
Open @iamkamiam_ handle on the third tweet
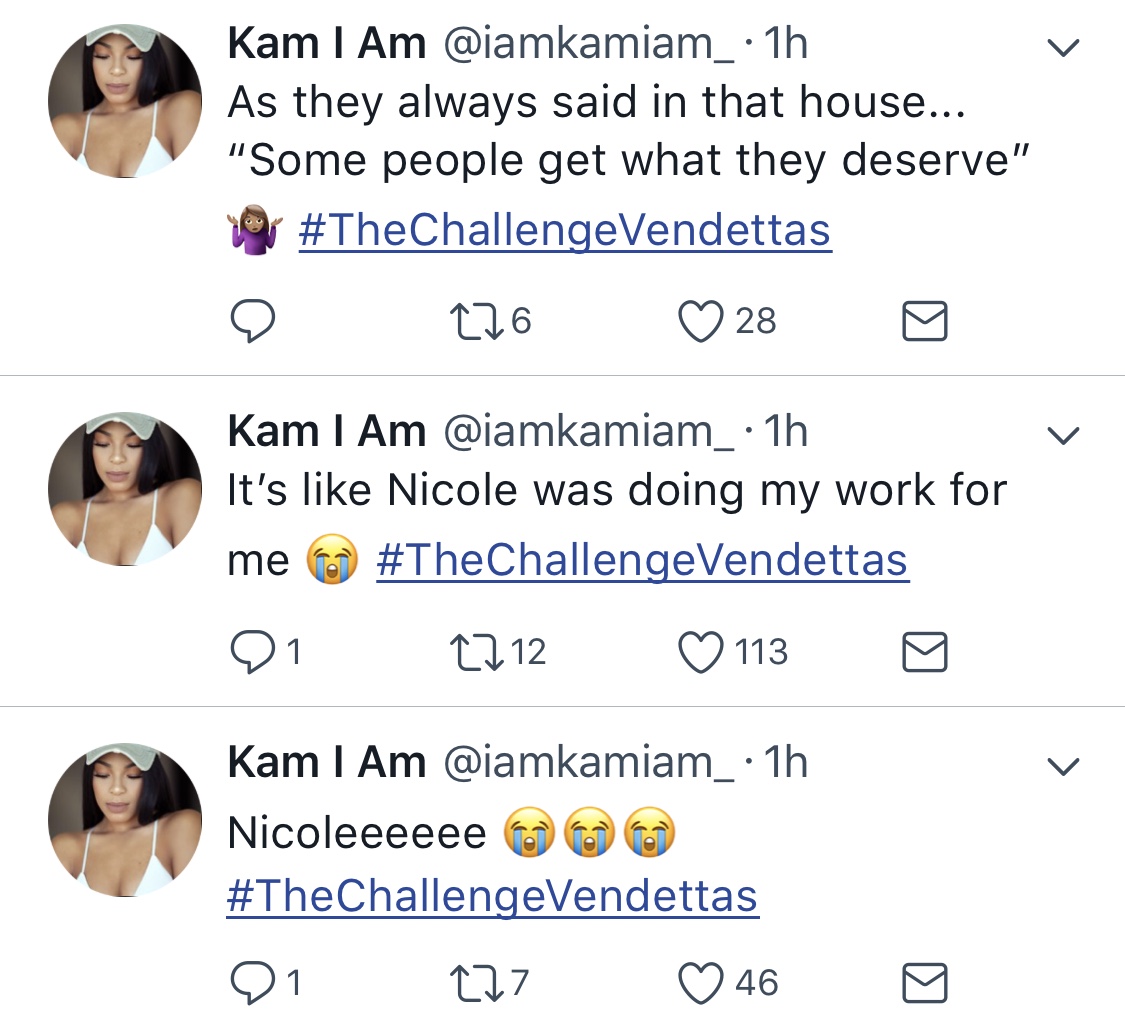click(588, 762)
